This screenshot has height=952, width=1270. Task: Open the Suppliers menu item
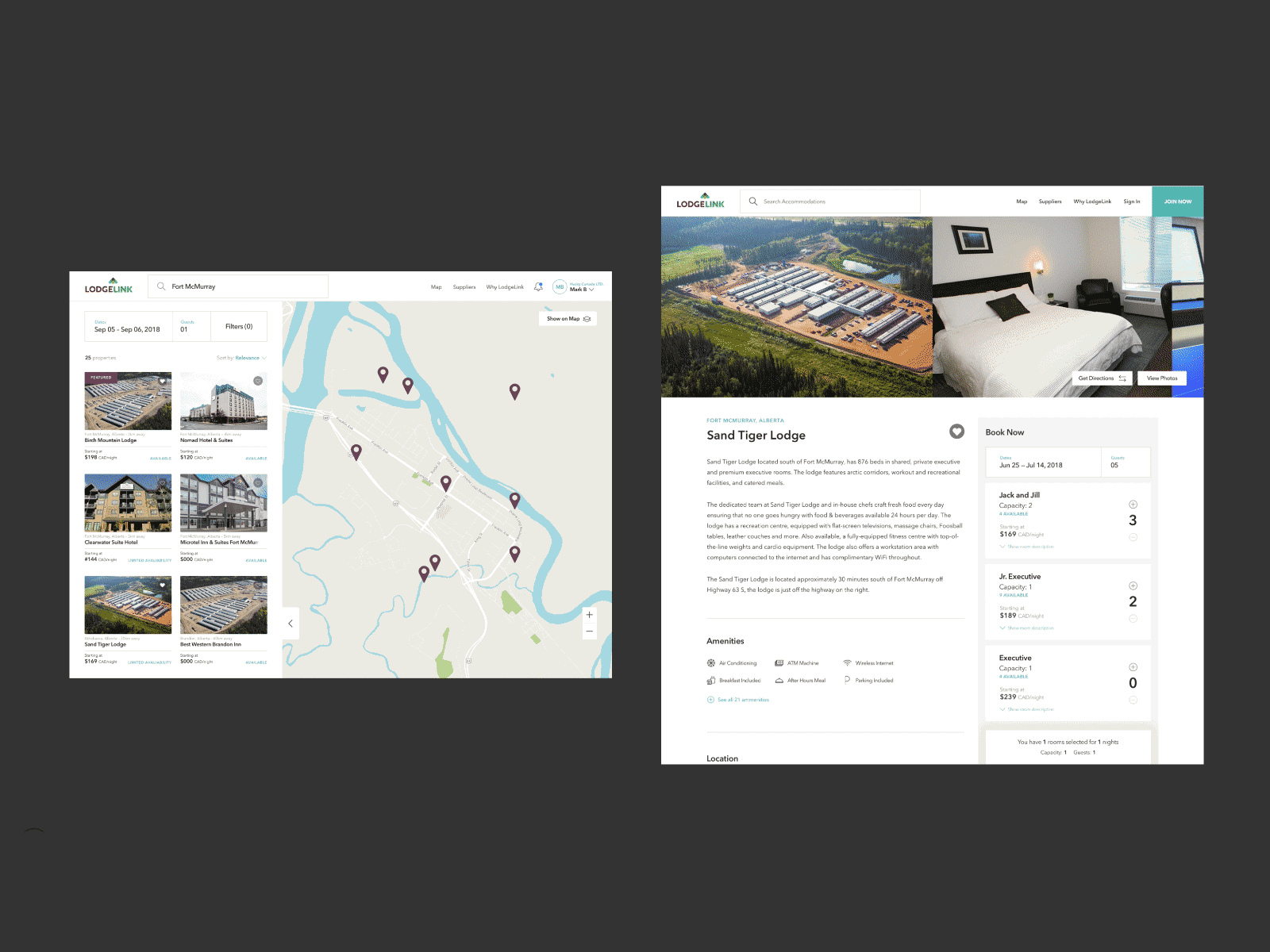1050,202
